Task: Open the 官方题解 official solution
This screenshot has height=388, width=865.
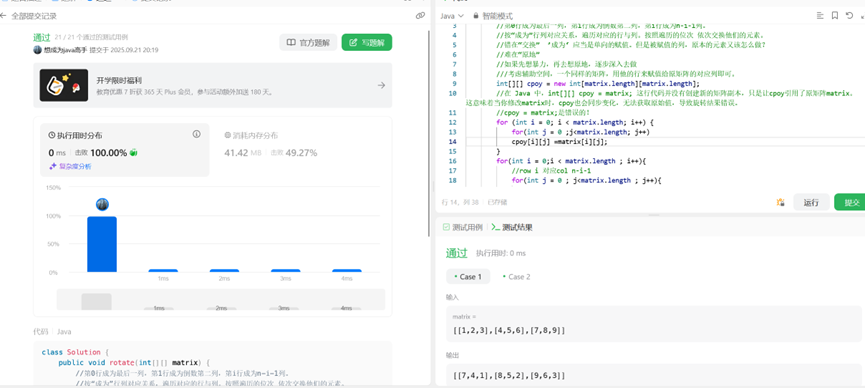Action: tap(308, 42)
